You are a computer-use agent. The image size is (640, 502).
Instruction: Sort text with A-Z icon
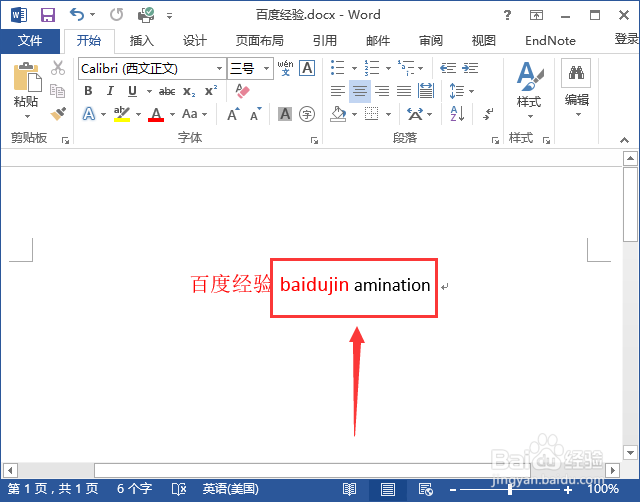[x=457, y=114]
